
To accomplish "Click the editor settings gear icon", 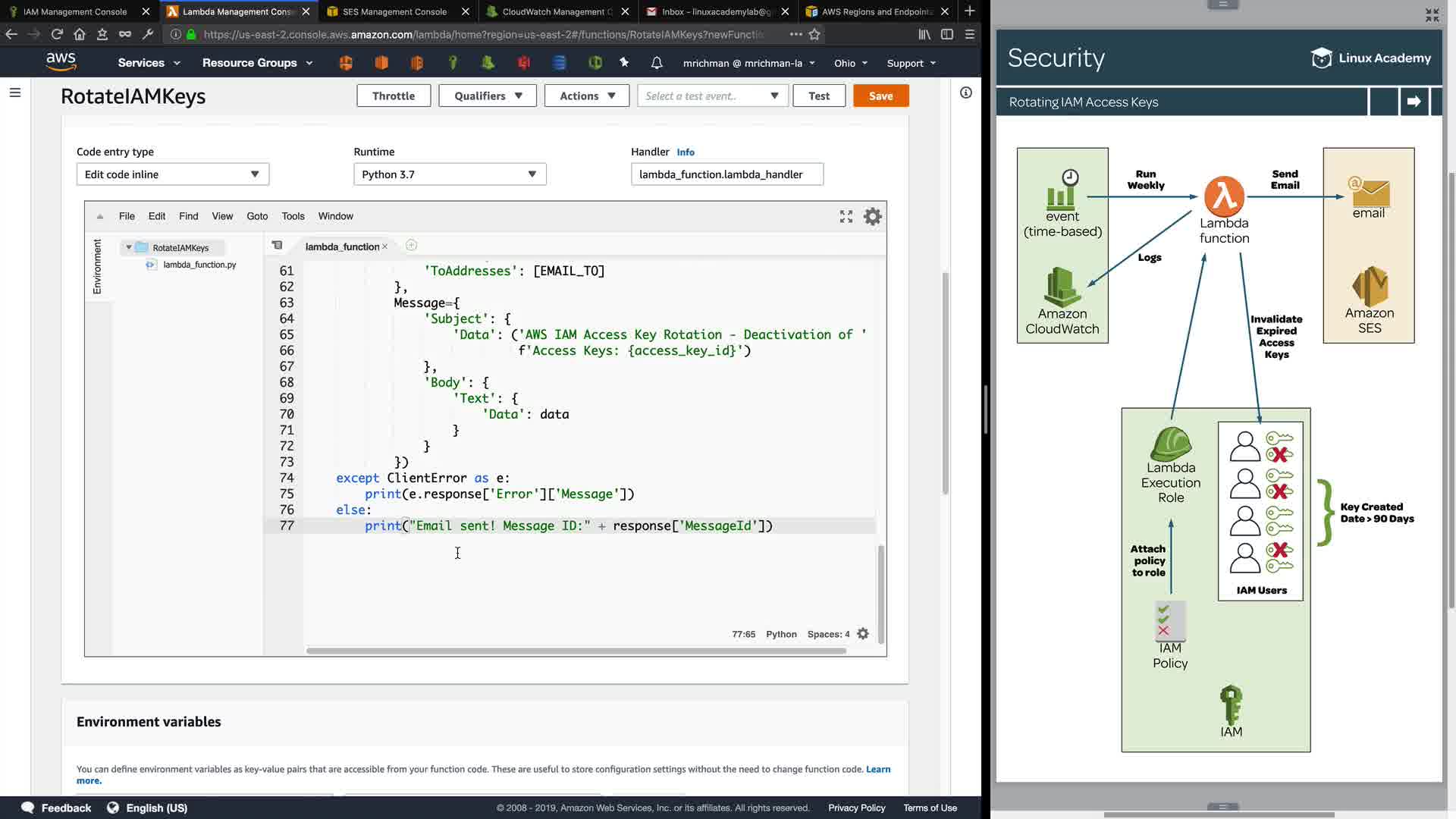I will pos(873,217).
